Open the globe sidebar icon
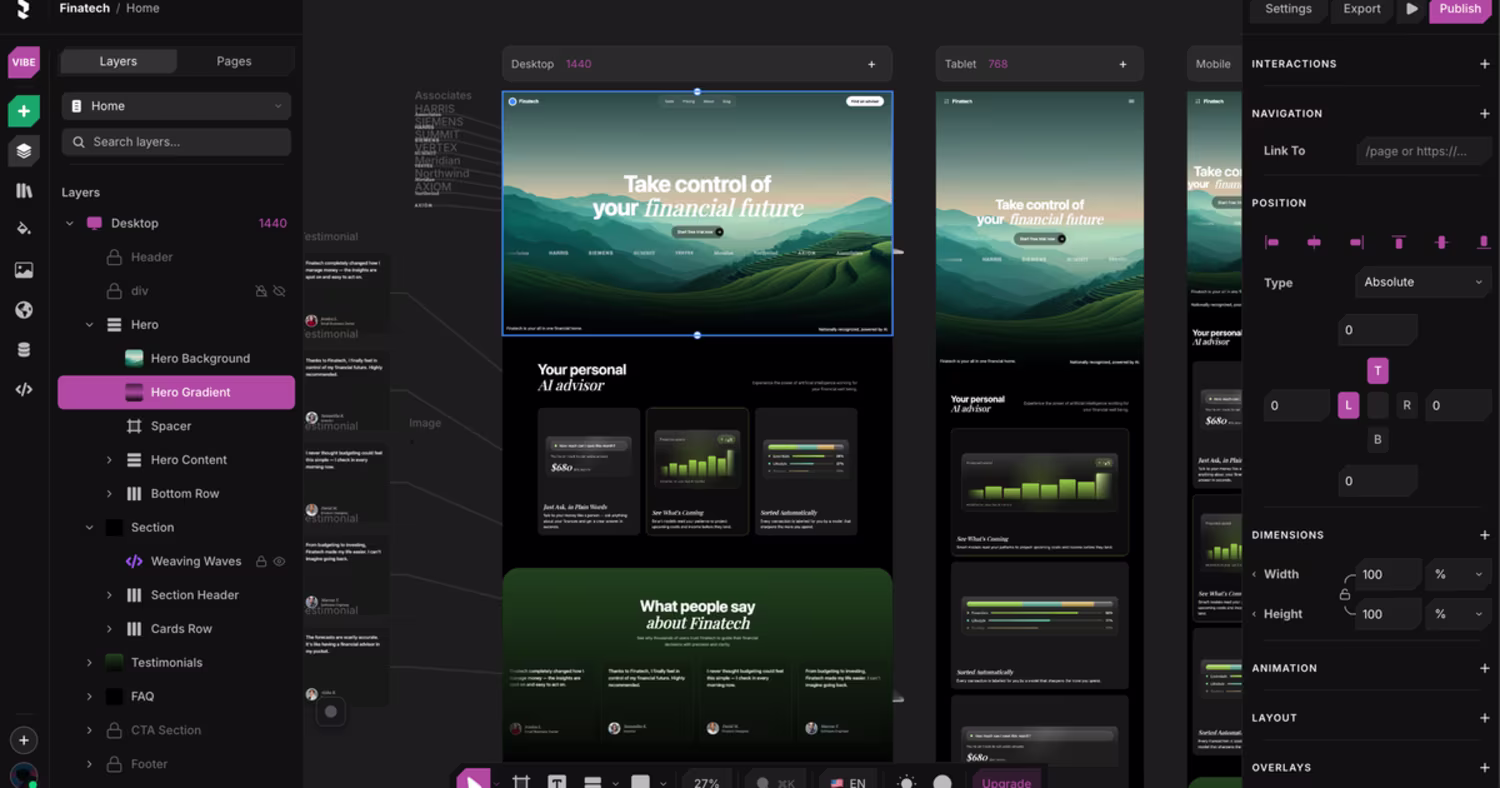Screen dimensions: 1500x788 click(24, 310)
